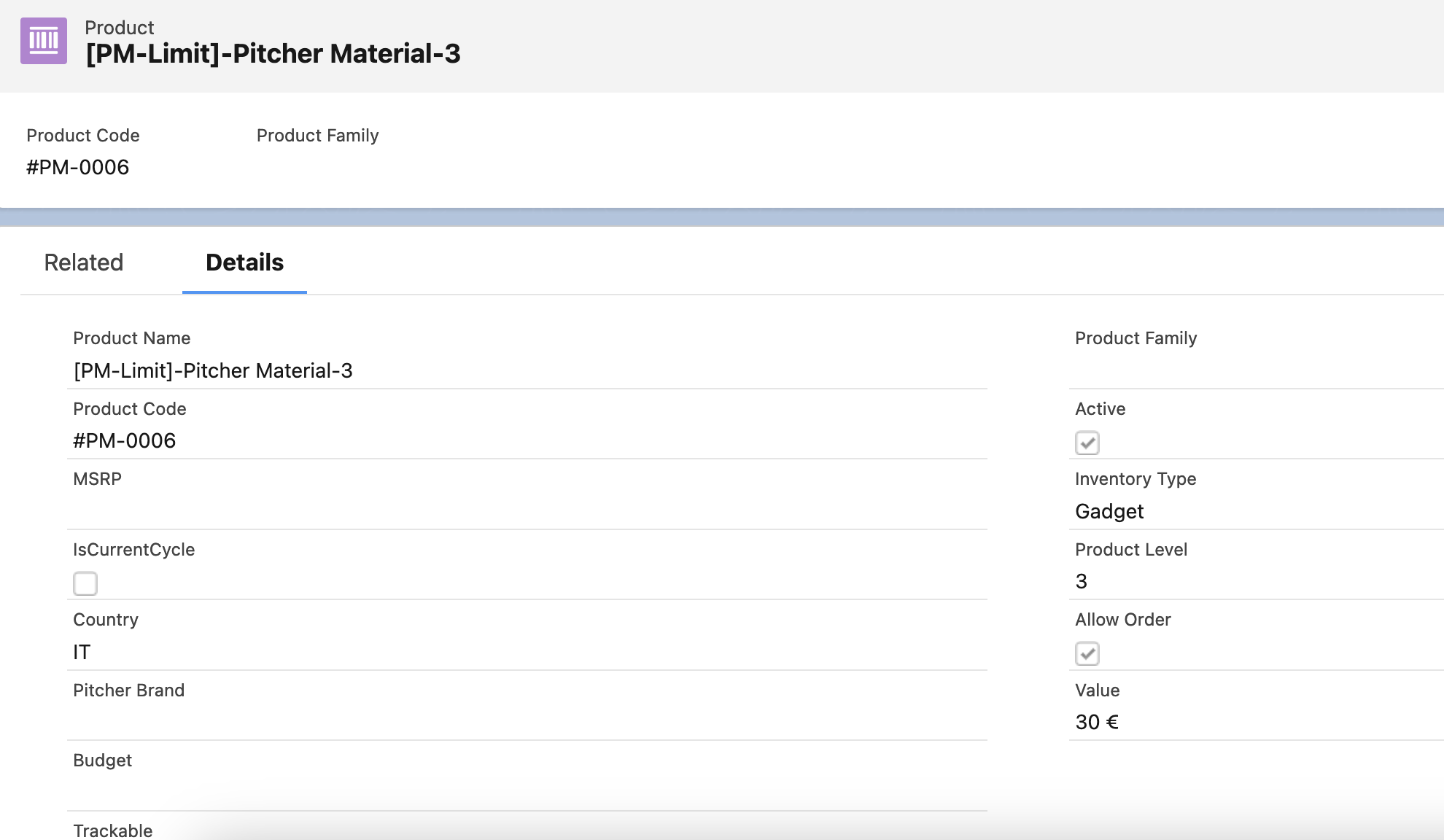Click the #PM-0006 code in the highlights panel
The image size is (1444, 840).
coord(78,167)
